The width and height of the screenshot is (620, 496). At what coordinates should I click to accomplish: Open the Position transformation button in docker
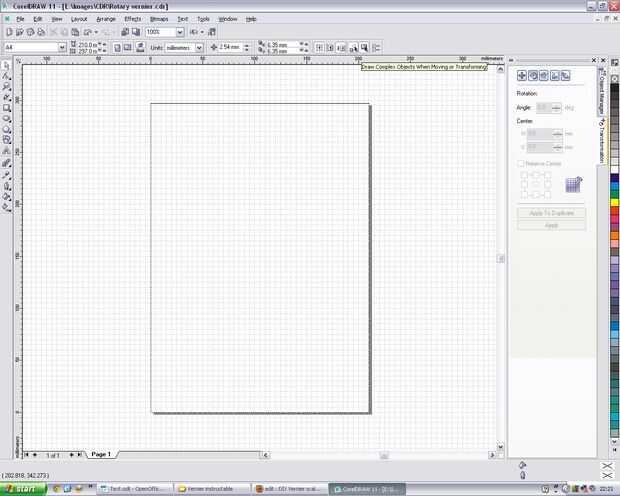[522, 76]
